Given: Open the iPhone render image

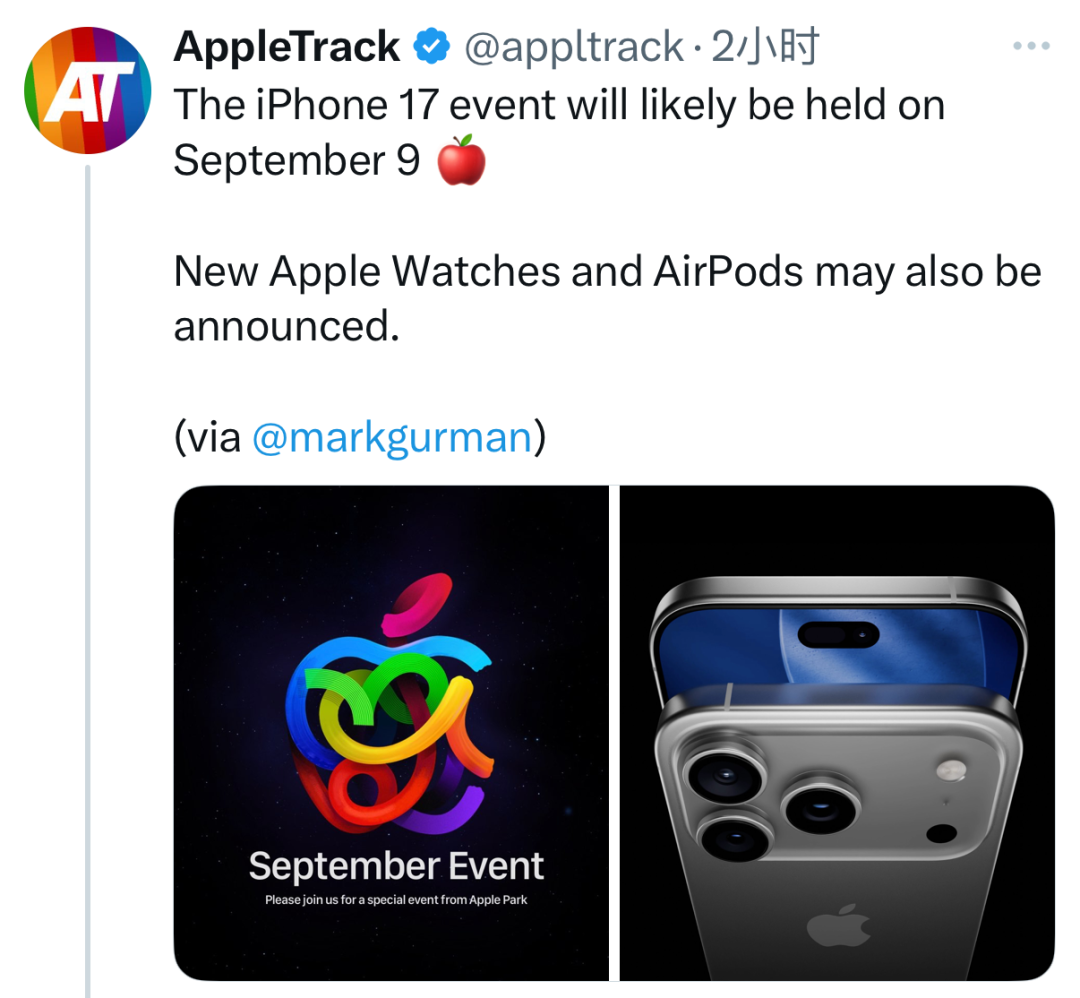Looking at the screenshot, I should pyautogui.click(x=837, y=733).
